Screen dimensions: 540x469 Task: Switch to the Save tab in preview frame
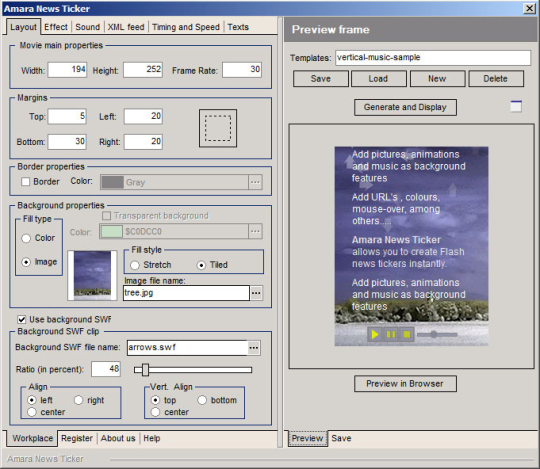pos(341,438)
